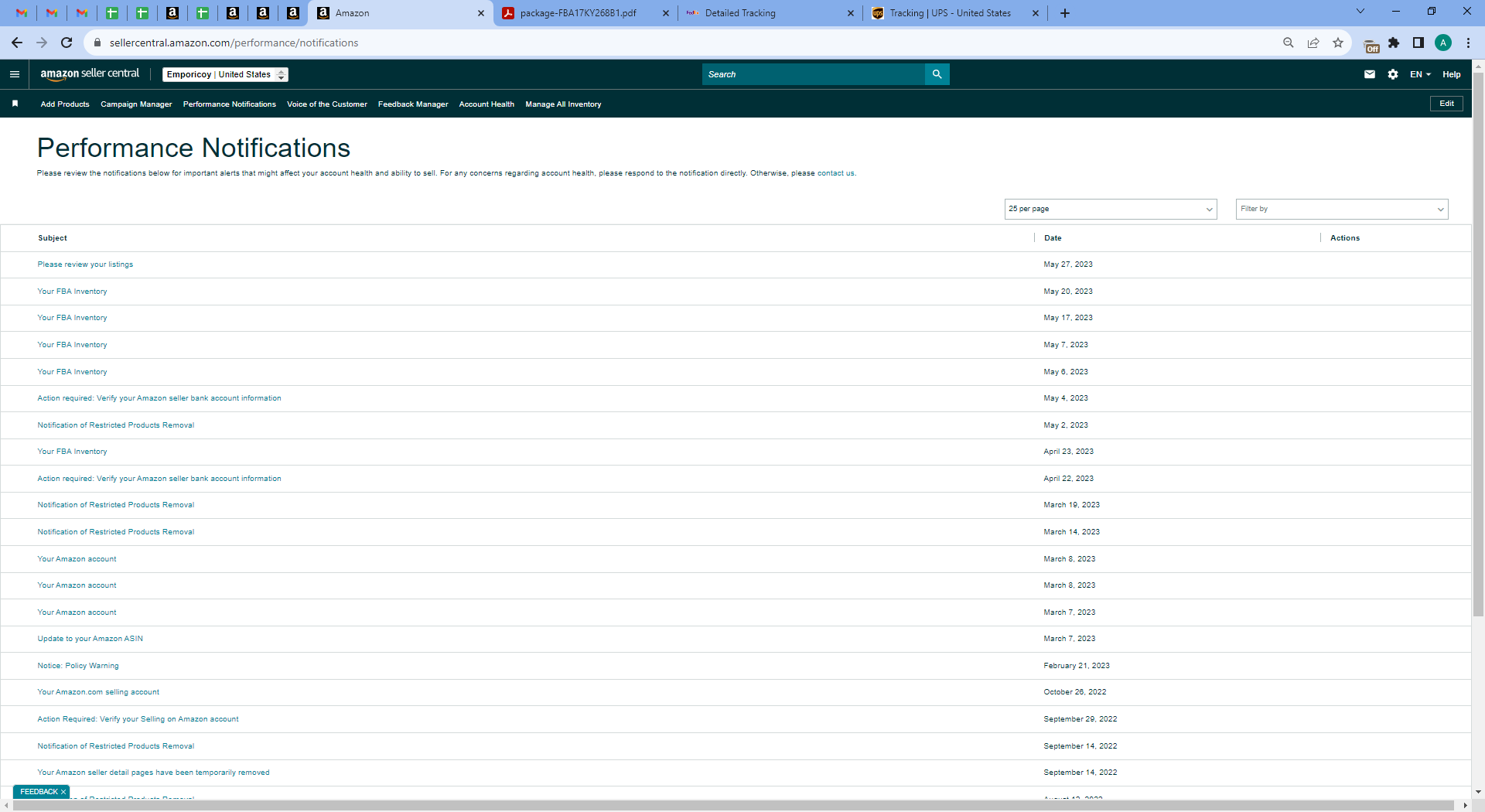Open 'seller detail pages have been temporarily removed'
Viewport: 1485px width, 812px height.
tap(153, 773)
